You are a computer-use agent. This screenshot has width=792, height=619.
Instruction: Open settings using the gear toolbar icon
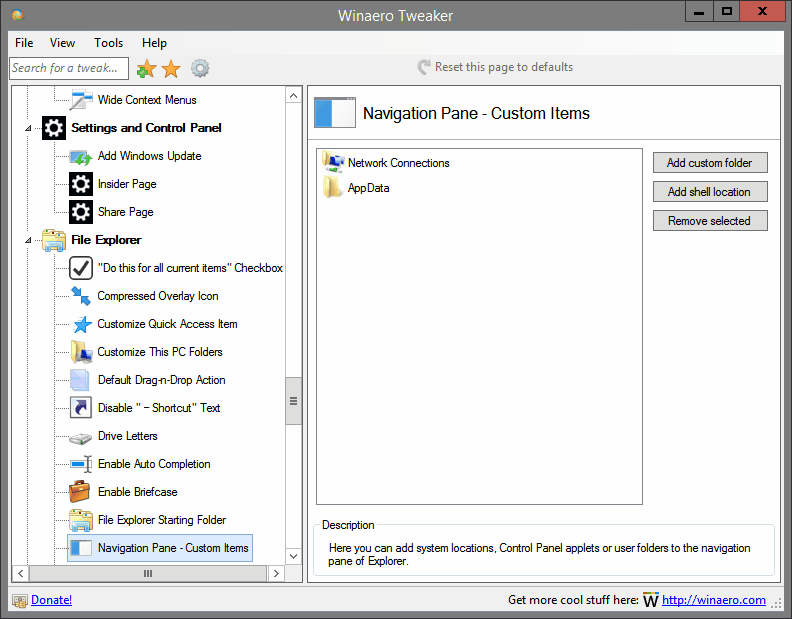click(200, 68)
